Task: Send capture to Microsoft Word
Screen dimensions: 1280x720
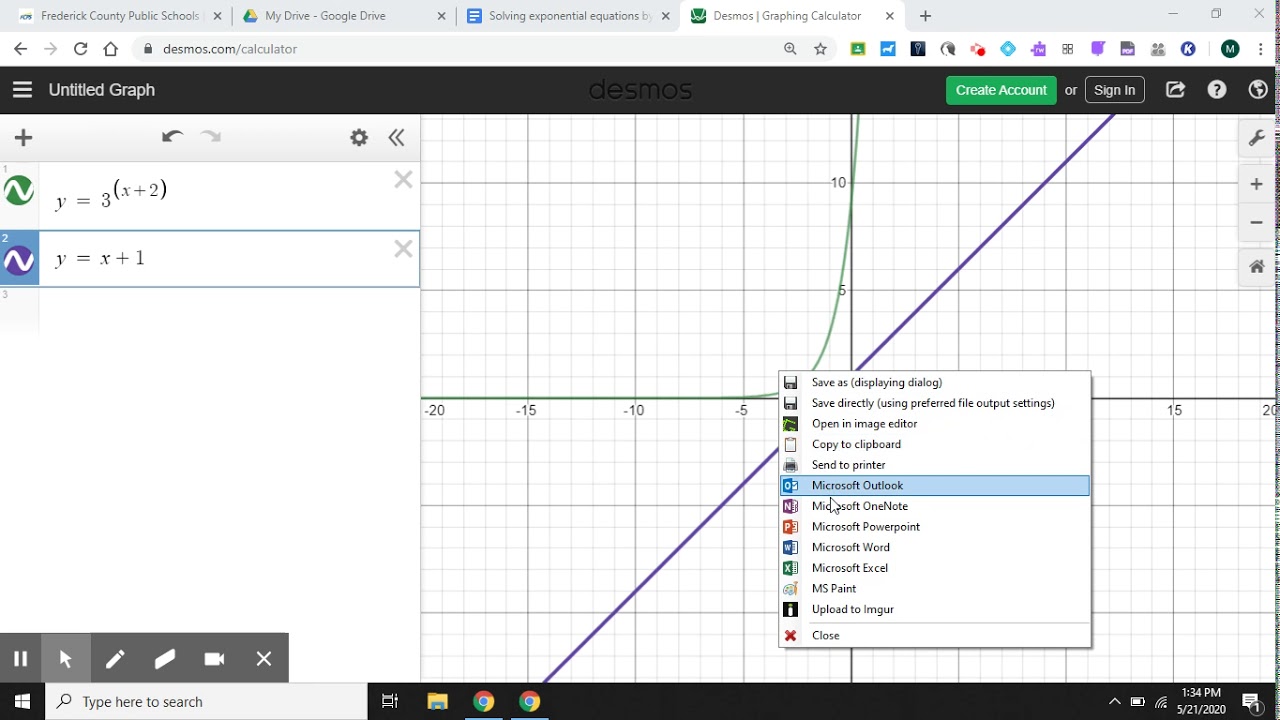Action: 935,547
